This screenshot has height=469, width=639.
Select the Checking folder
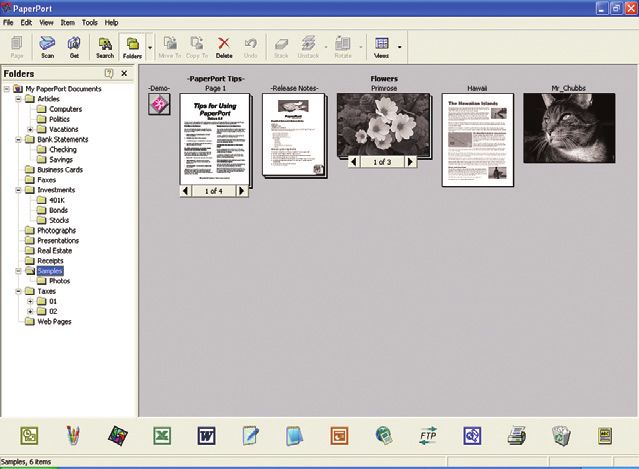click(x=63, y=150)
